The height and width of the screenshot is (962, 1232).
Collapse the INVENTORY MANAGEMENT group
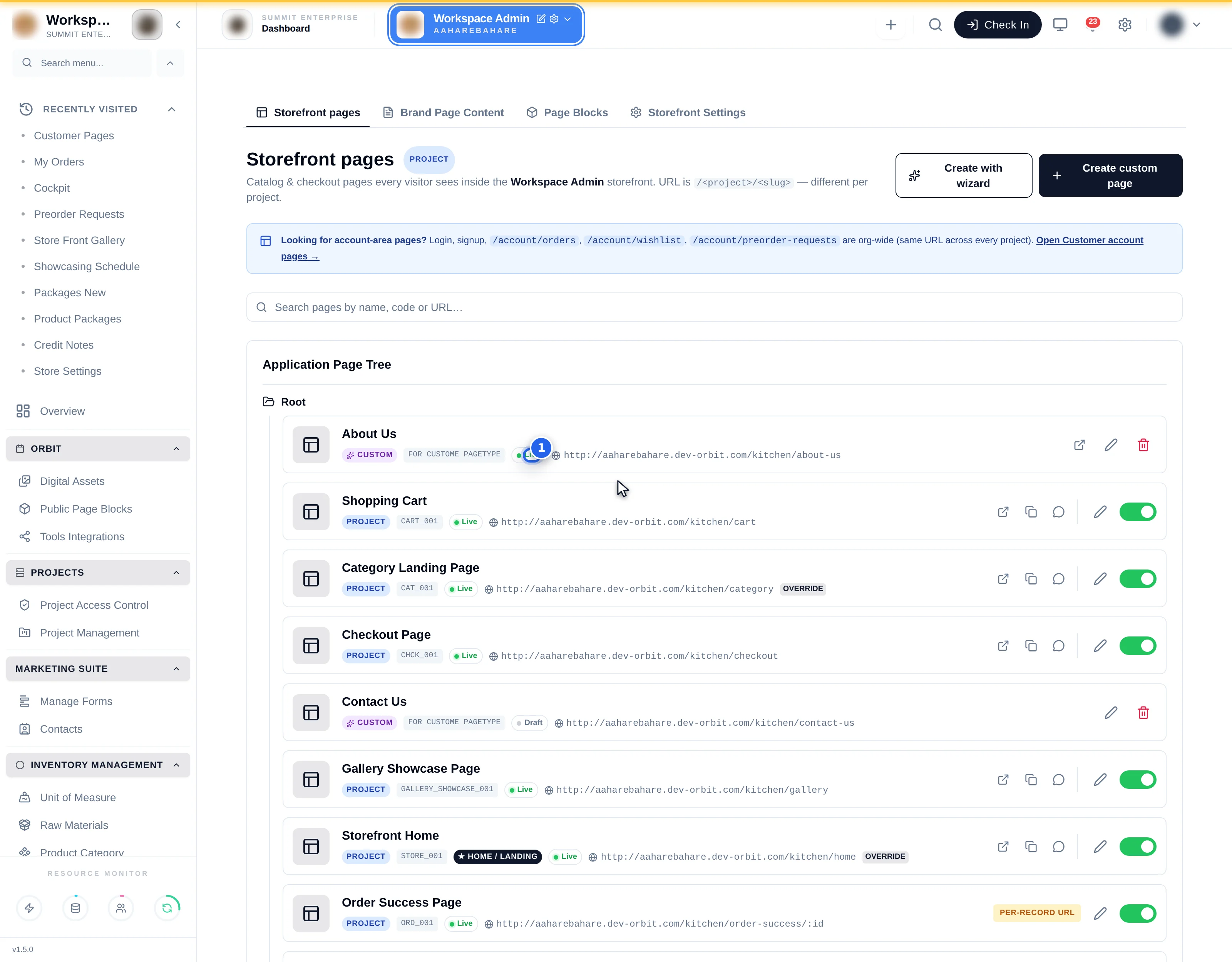[x=176, y=765]
